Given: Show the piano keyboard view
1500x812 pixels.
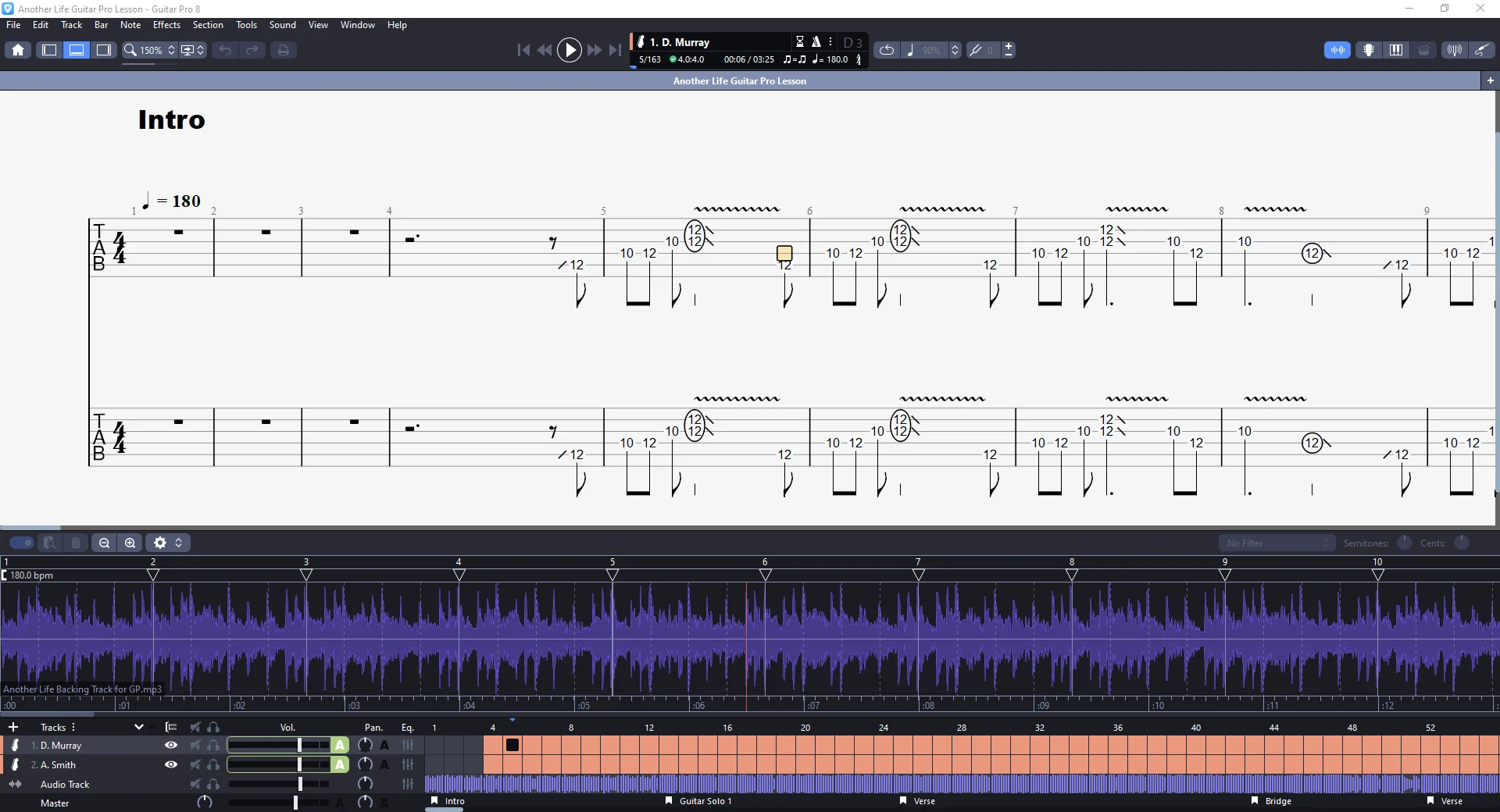Looking at the screenshot, I should coord(1396,50).
